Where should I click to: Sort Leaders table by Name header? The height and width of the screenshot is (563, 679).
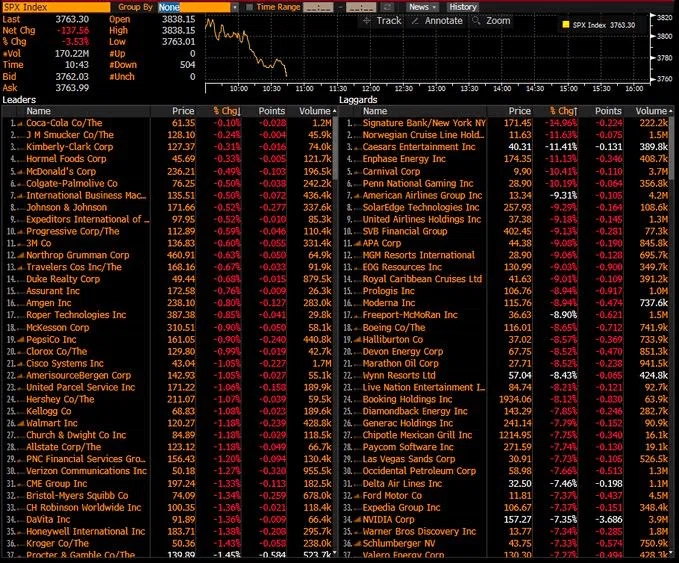pyautogui.click(x=38, y=111)
